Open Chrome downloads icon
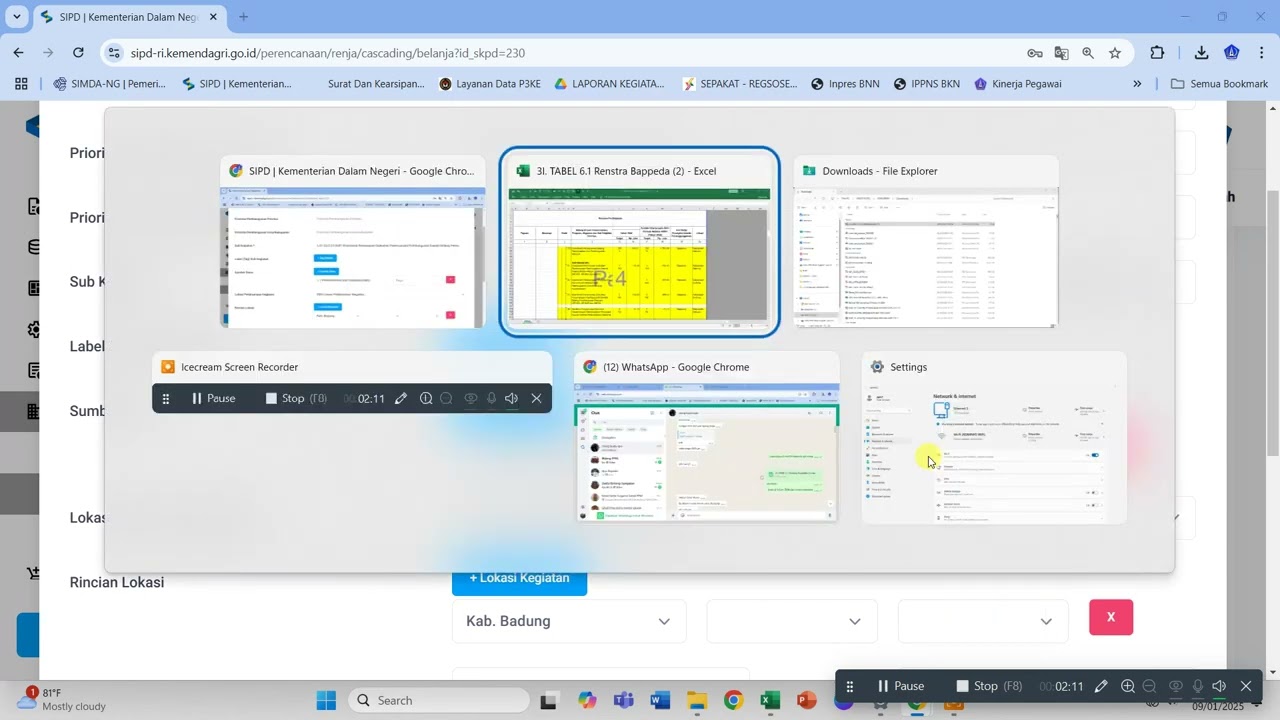 click(1201, 53)
